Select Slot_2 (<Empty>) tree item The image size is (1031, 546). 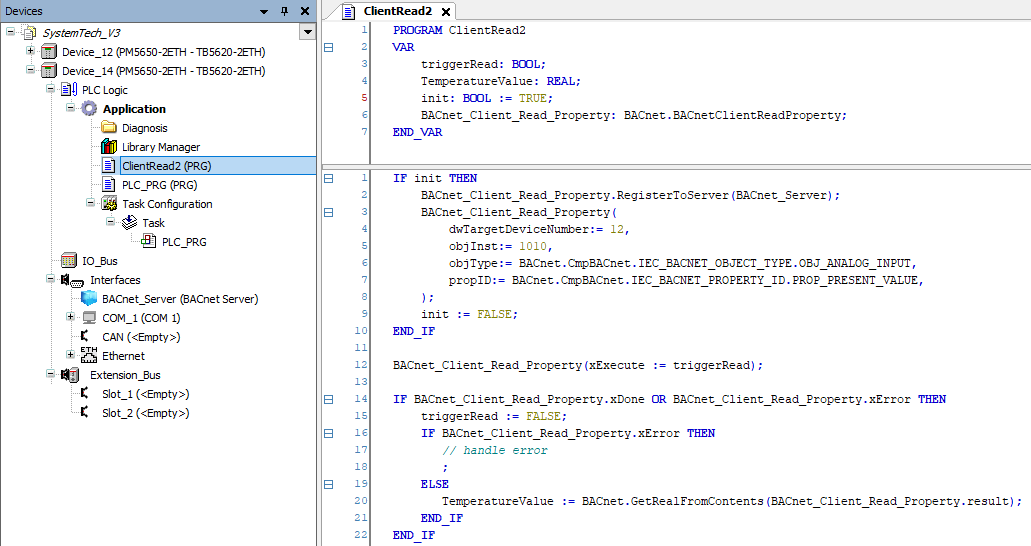point(145,413)
